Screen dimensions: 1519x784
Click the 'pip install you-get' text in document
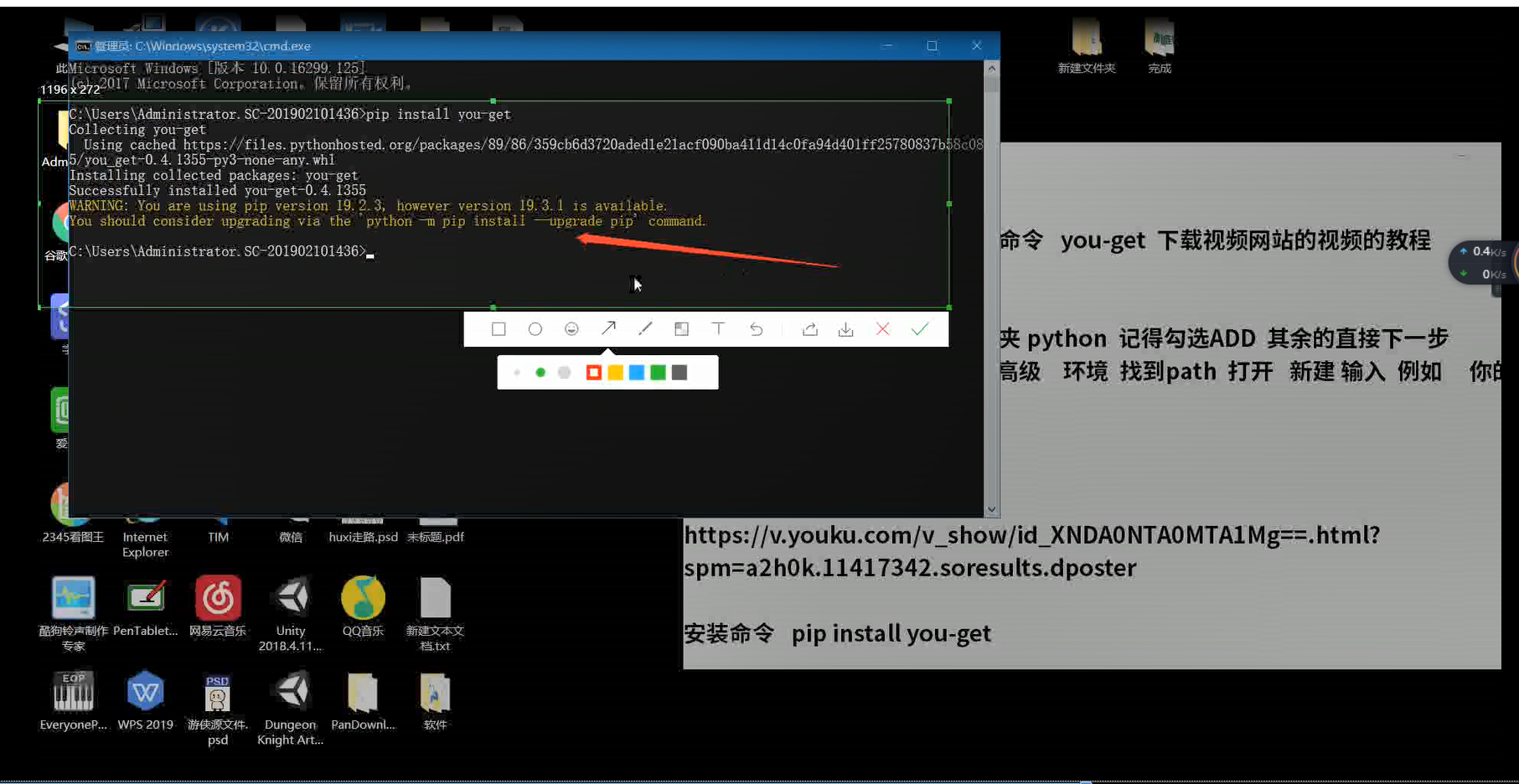[x=891, y=634]
